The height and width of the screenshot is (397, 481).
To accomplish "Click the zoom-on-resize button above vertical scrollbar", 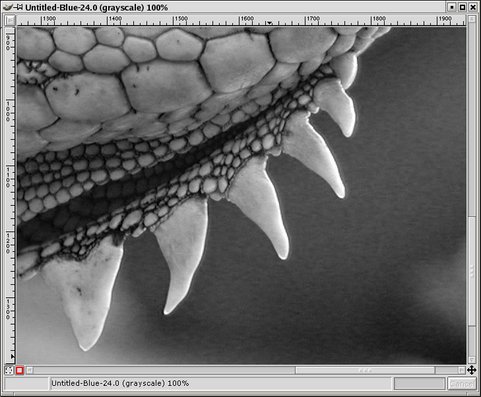I will [472, 19].
